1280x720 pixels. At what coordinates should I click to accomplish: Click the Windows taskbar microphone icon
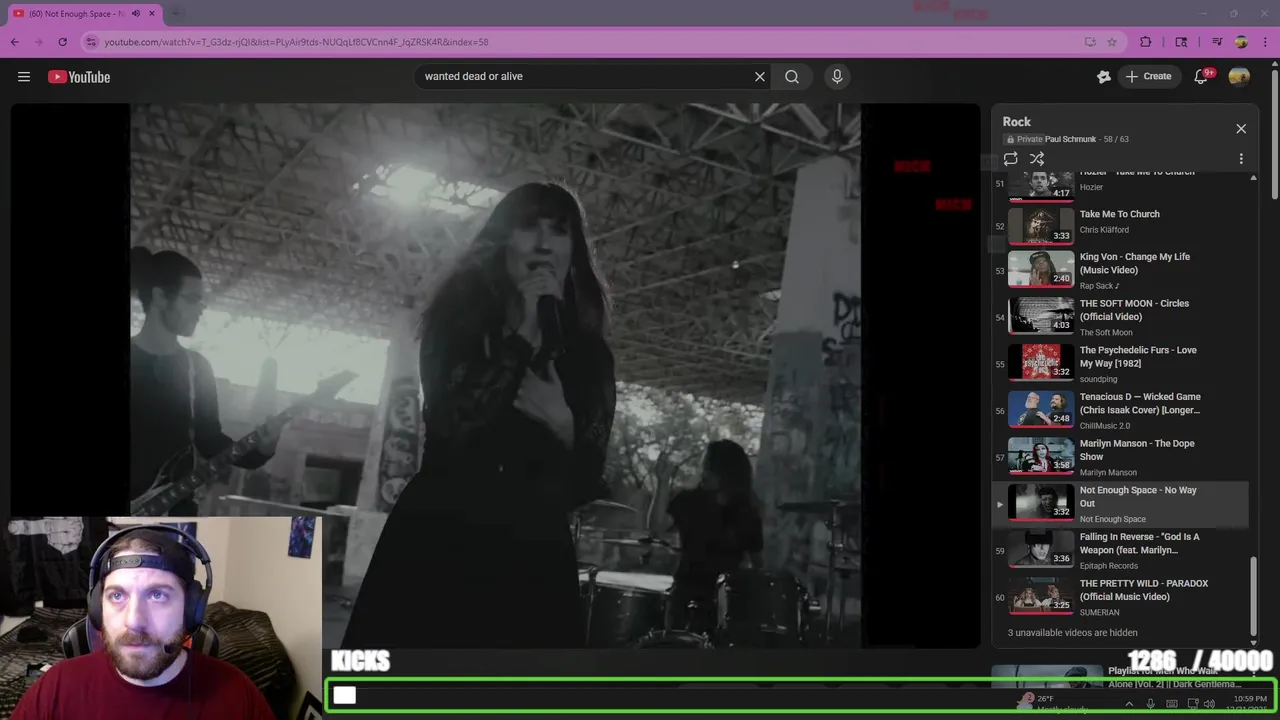1150,704
